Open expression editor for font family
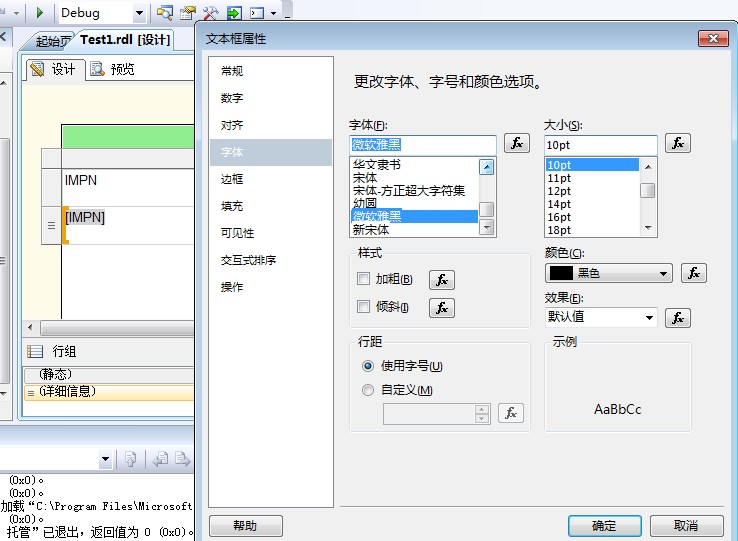The image size is (738, 541). (517, 143)
